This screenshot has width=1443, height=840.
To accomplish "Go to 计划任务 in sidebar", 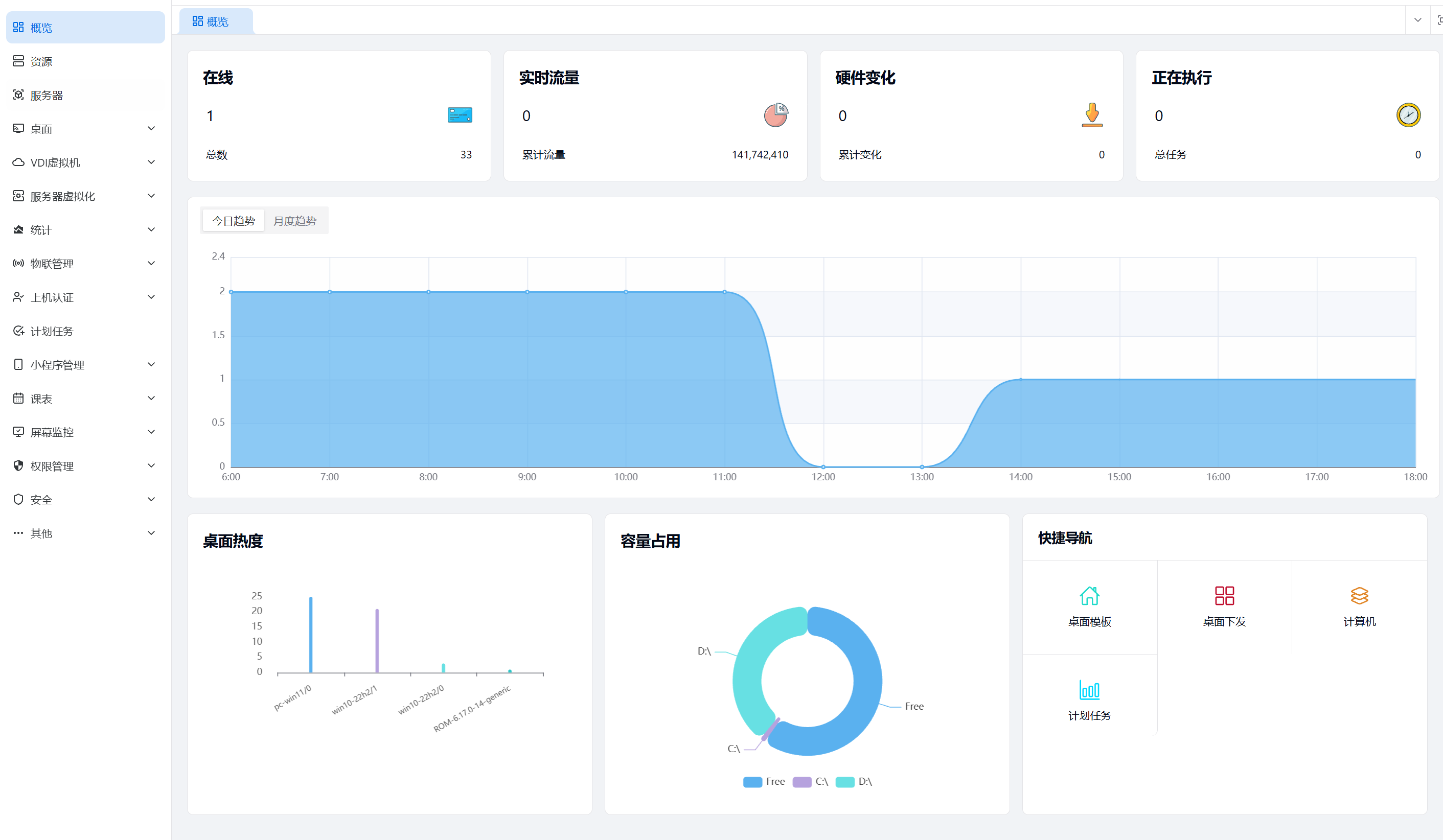I will 52,331.
